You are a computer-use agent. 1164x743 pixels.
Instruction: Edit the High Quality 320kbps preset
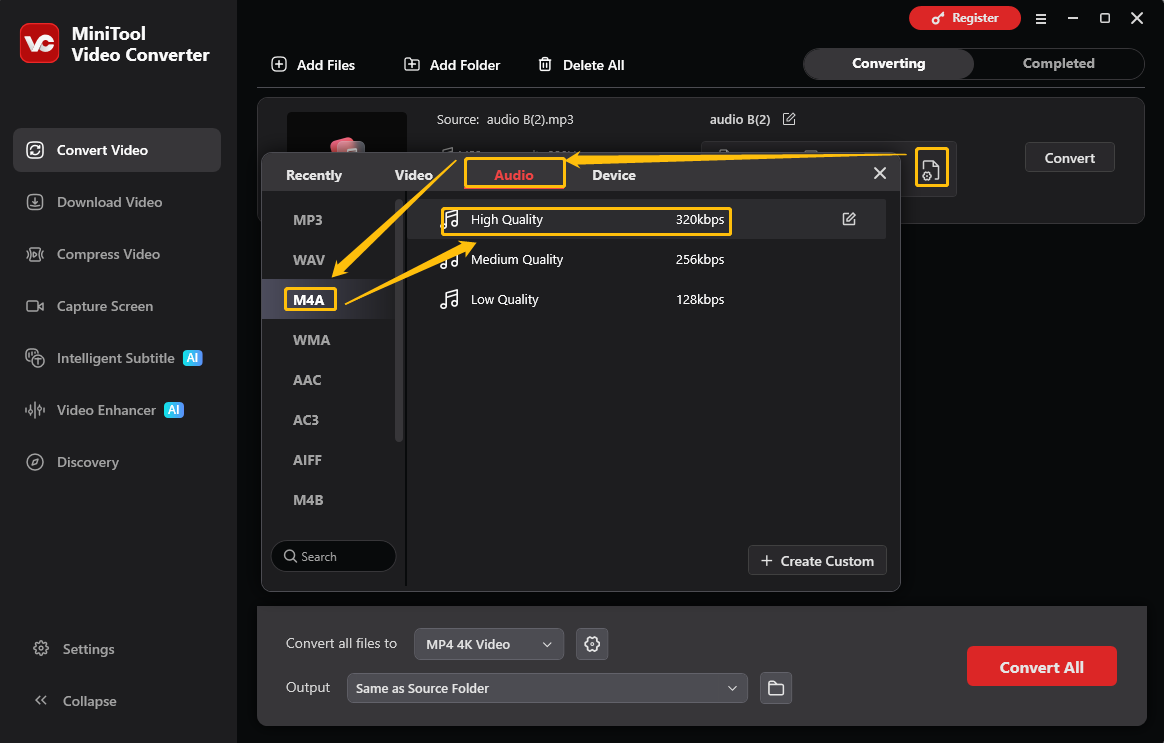(x=849, y=219)
